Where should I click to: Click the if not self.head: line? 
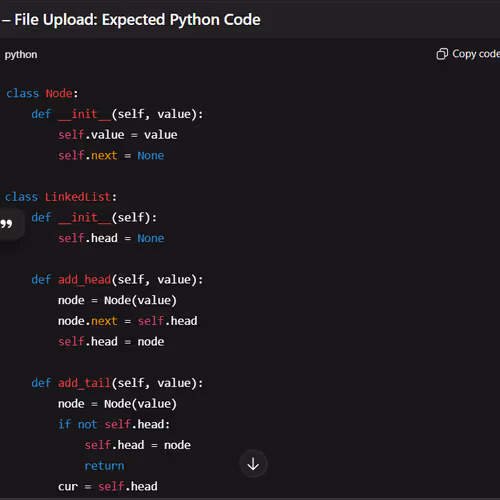(x=114, y=424)
